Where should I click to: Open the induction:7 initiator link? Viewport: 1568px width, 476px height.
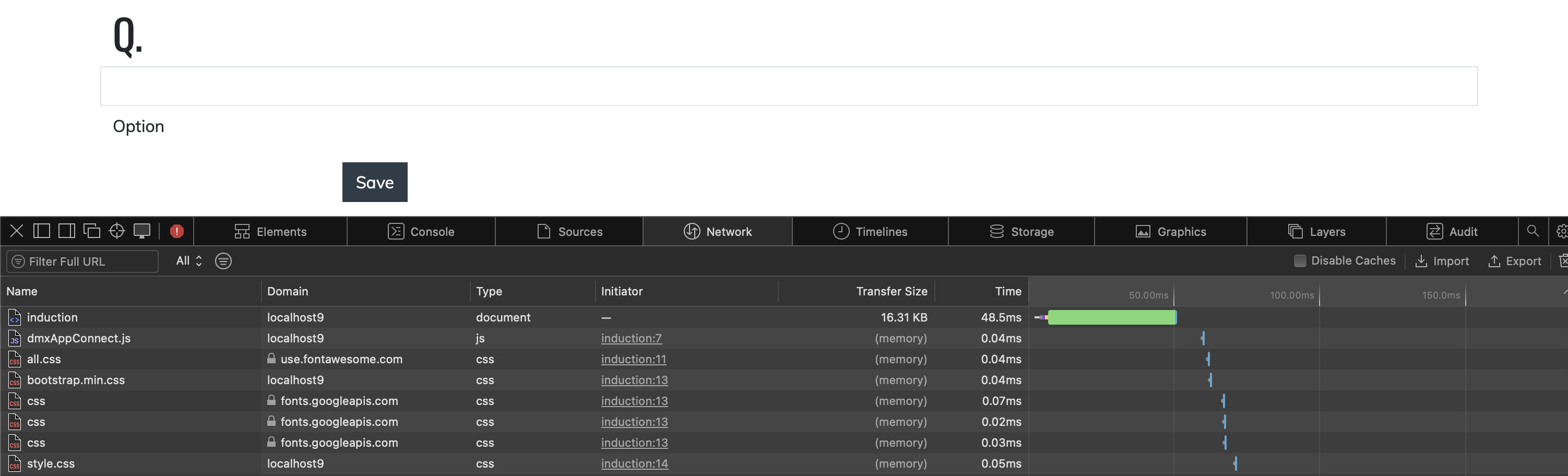point(631,338)
